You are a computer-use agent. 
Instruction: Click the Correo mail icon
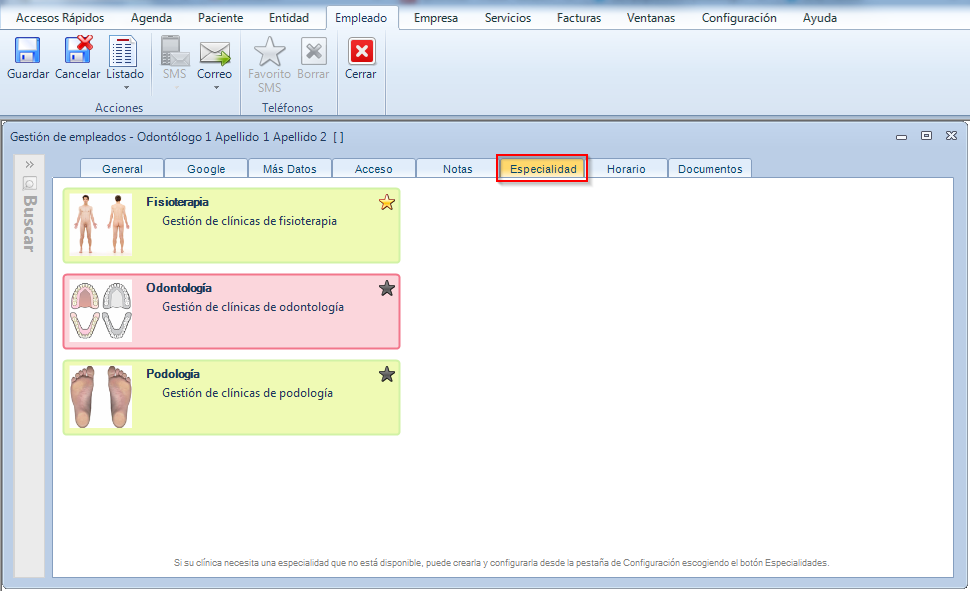214,52
